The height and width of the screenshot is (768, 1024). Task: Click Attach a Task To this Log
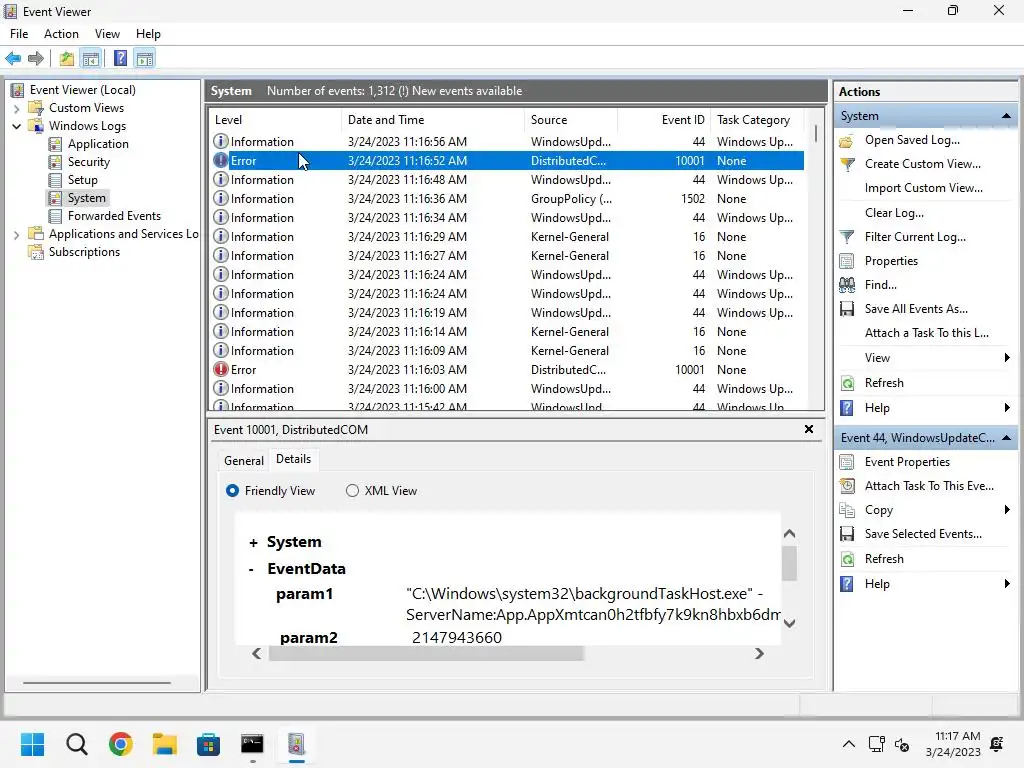point(926,333)
